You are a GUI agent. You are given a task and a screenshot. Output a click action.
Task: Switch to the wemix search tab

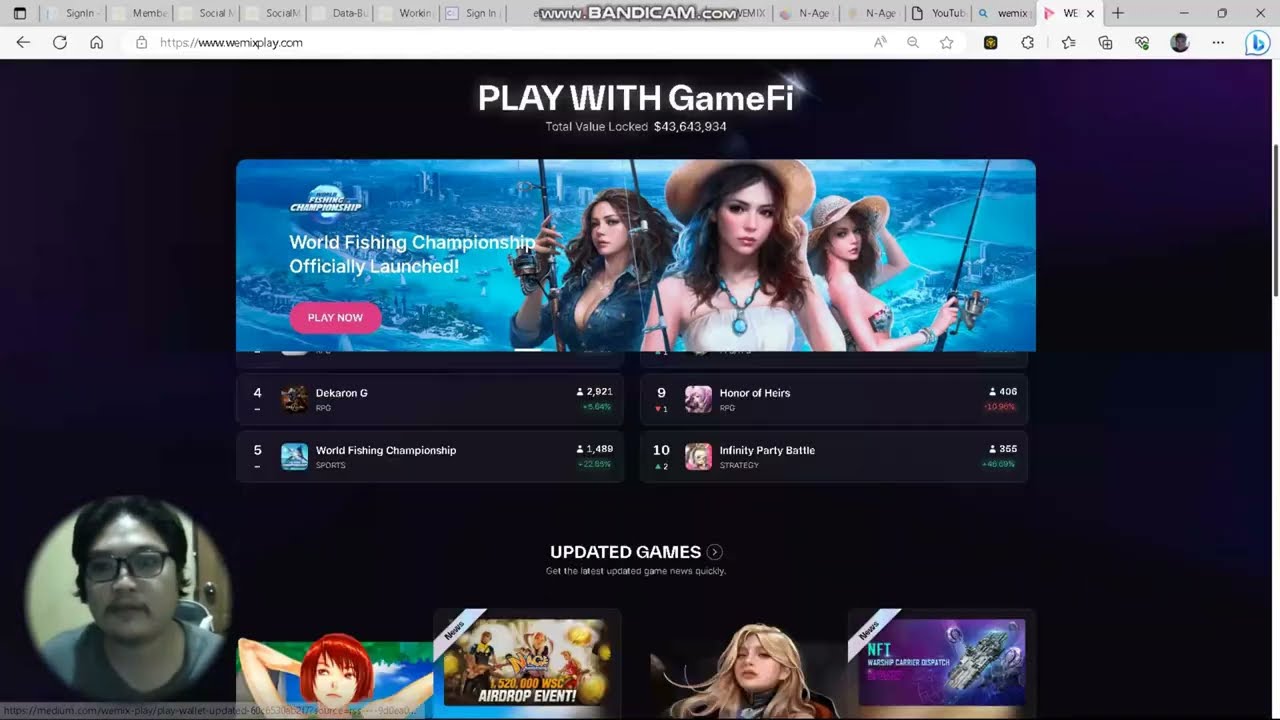(1003, 13)
